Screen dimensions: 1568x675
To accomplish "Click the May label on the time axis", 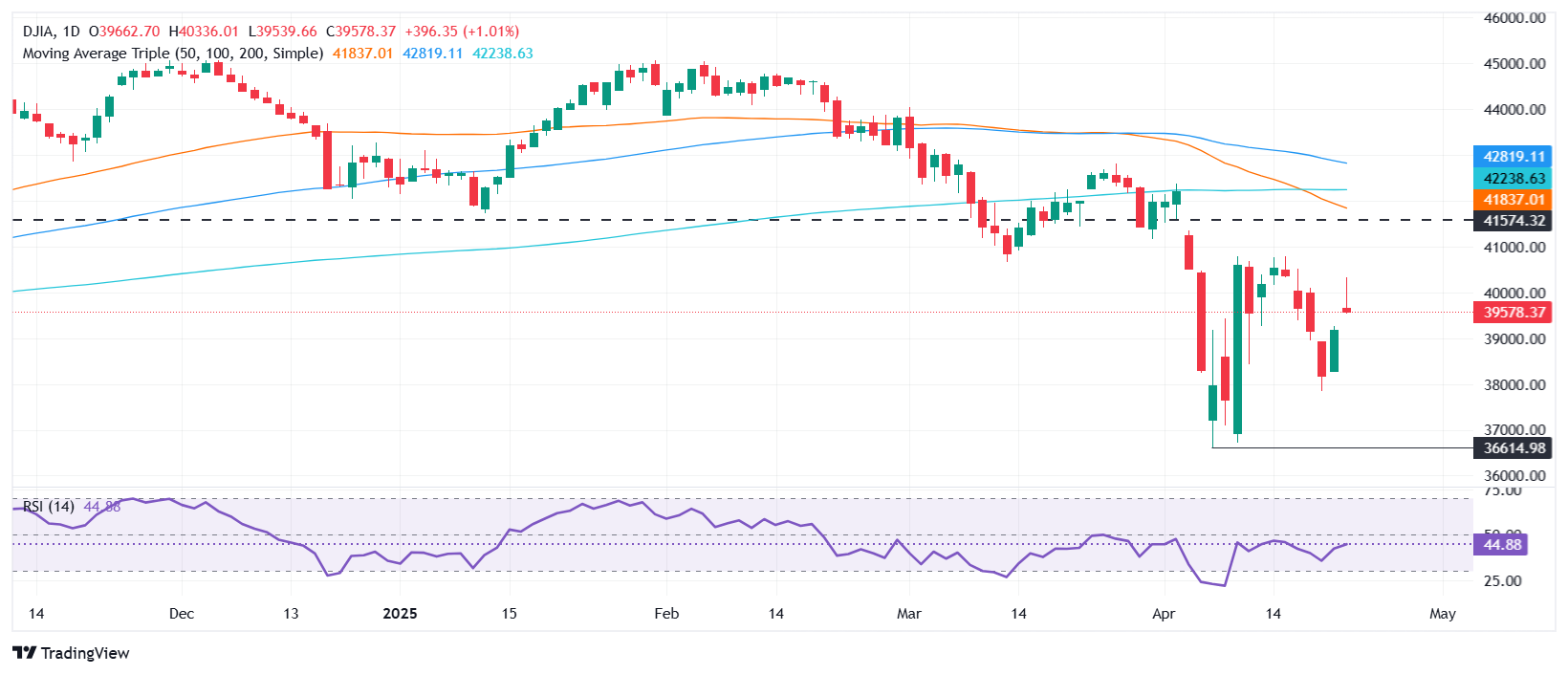I will coord(1442,614).
